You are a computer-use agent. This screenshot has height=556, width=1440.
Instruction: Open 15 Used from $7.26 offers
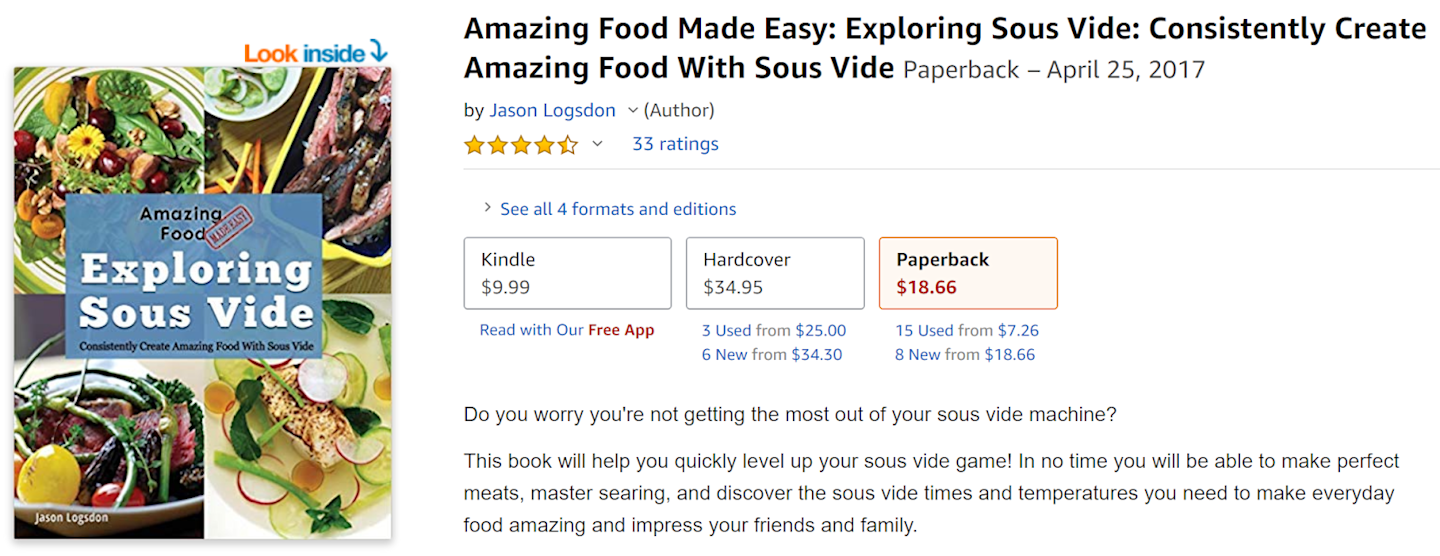[967, 330]
